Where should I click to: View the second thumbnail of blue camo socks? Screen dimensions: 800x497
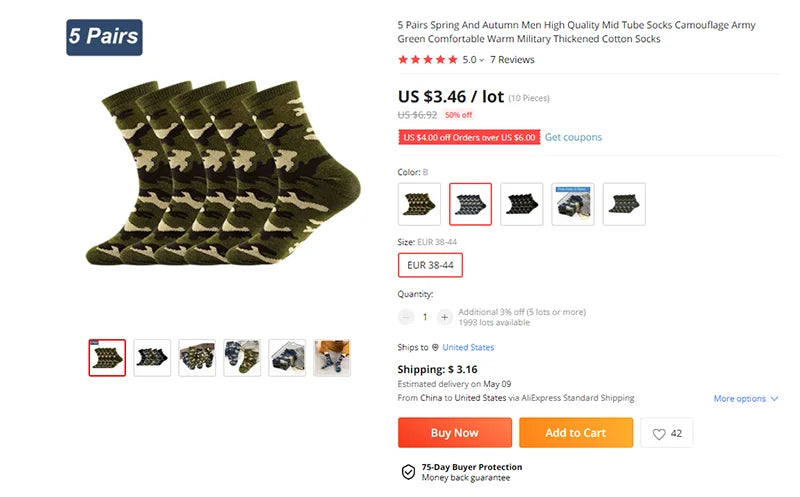pos(152,358)
